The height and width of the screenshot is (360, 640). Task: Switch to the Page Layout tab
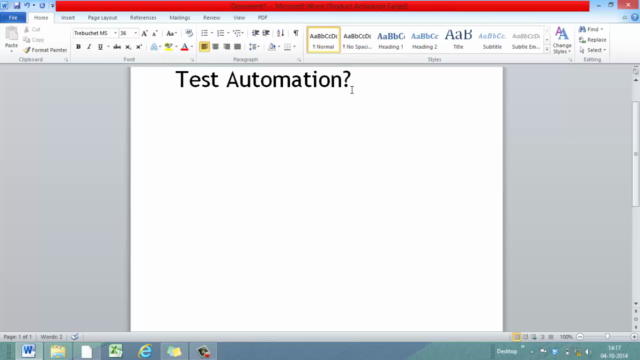[102, 18]
